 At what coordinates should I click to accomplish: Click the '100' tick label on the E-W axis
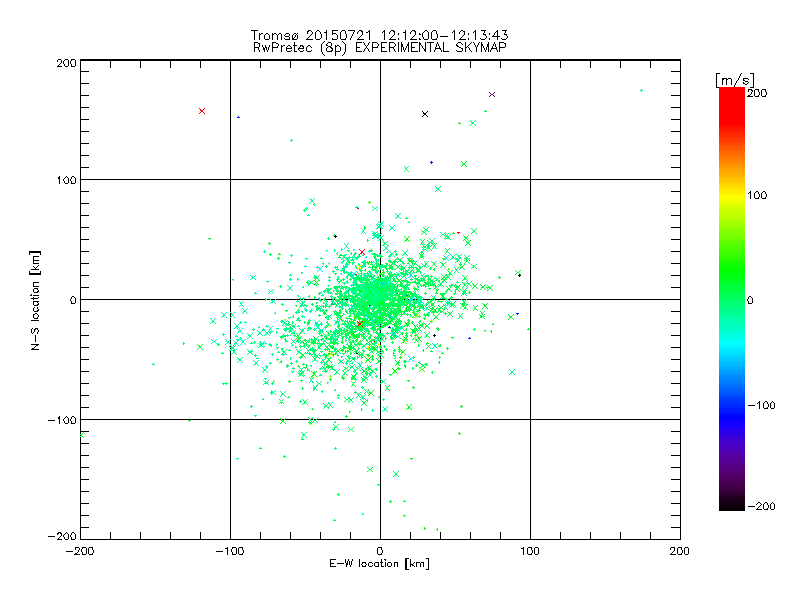point(530,551)
